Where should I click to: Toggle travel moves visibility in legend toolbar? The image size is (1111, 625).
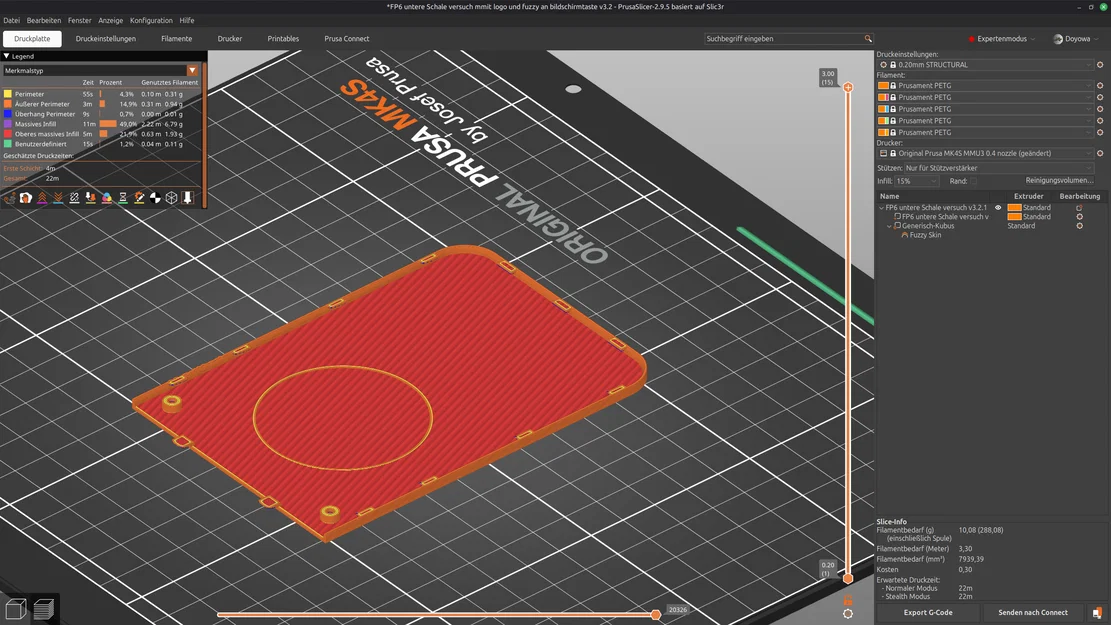point(10,198)
